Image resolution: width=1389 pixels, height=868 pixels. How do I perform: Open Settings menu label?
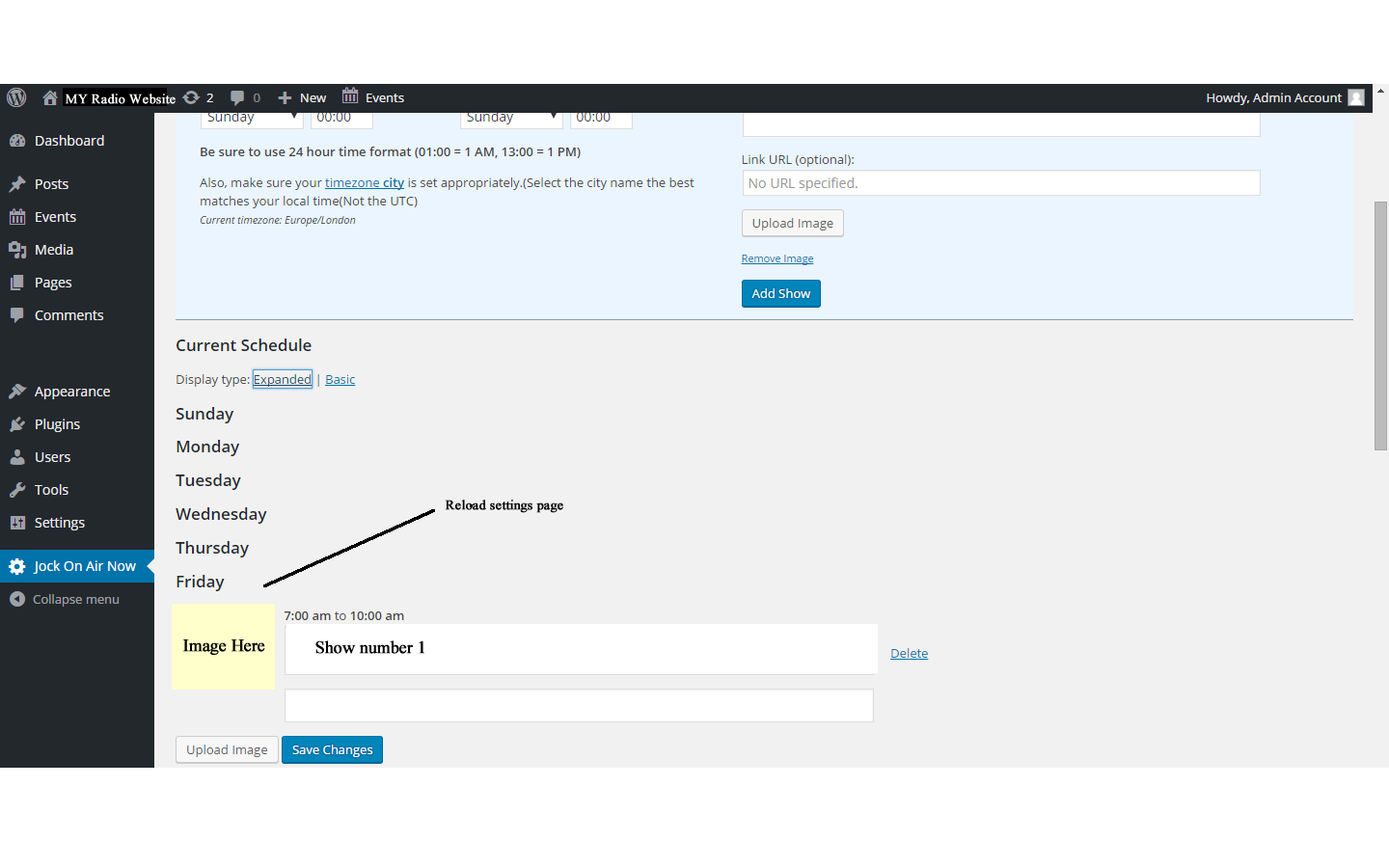[60, 523]
